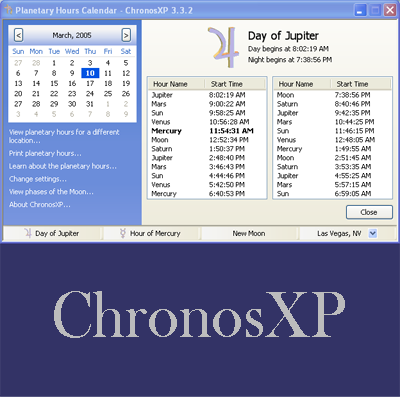Select Moon row at 12:52:34 PM
This screenshot has height=400, width=400.
(x=207, y=140)
